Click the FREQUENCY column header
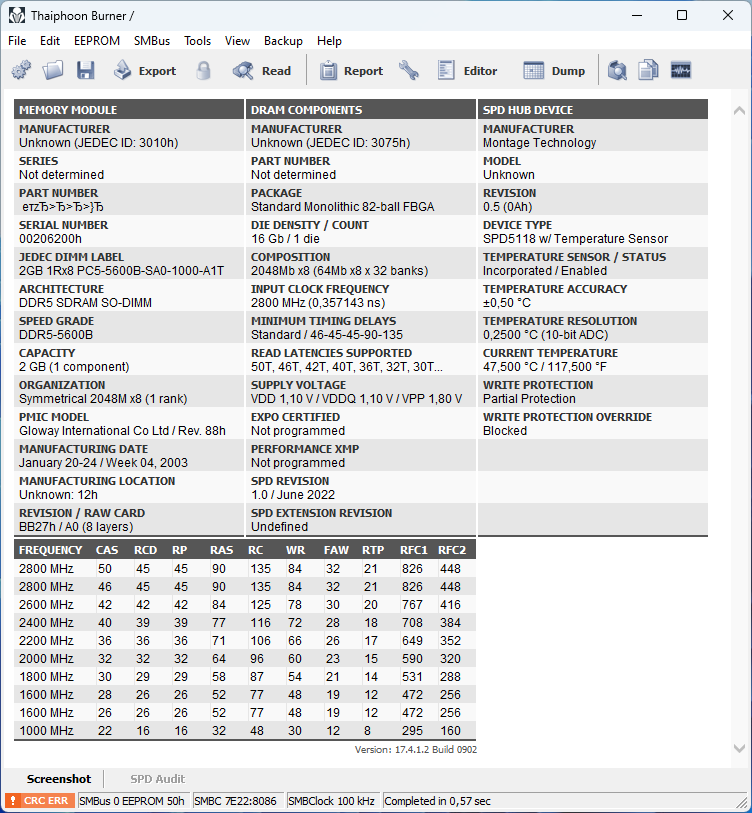Viewport: 752px width, 813px height. [50, 550]
